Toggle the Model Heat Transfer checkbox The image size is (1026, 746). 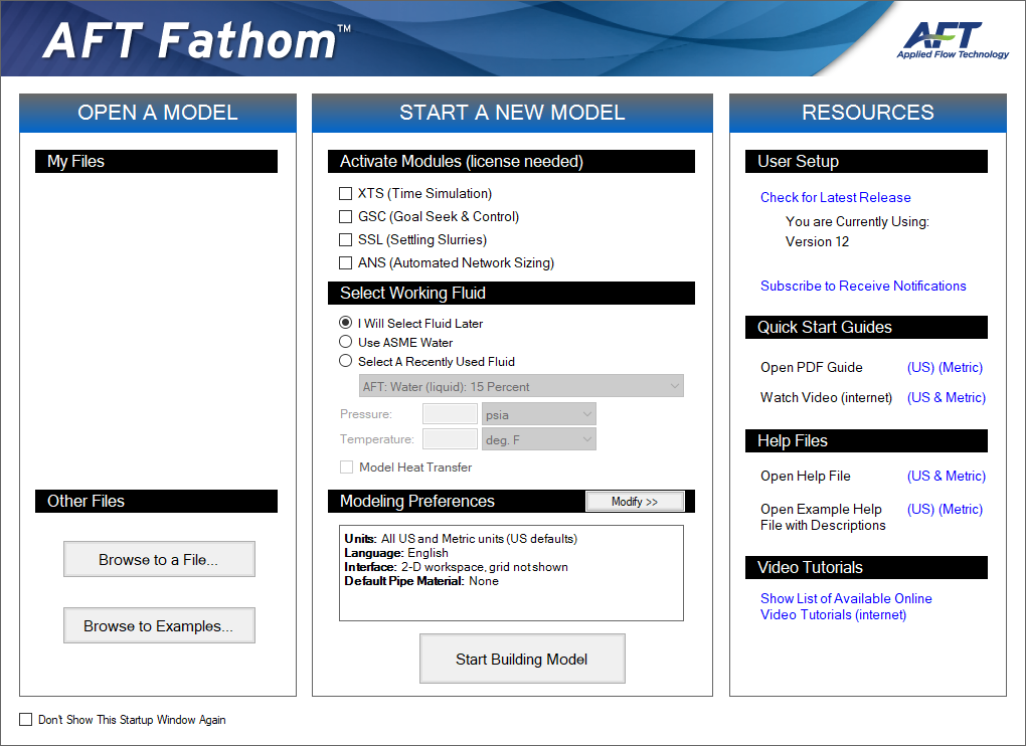(x=346, y=467)
